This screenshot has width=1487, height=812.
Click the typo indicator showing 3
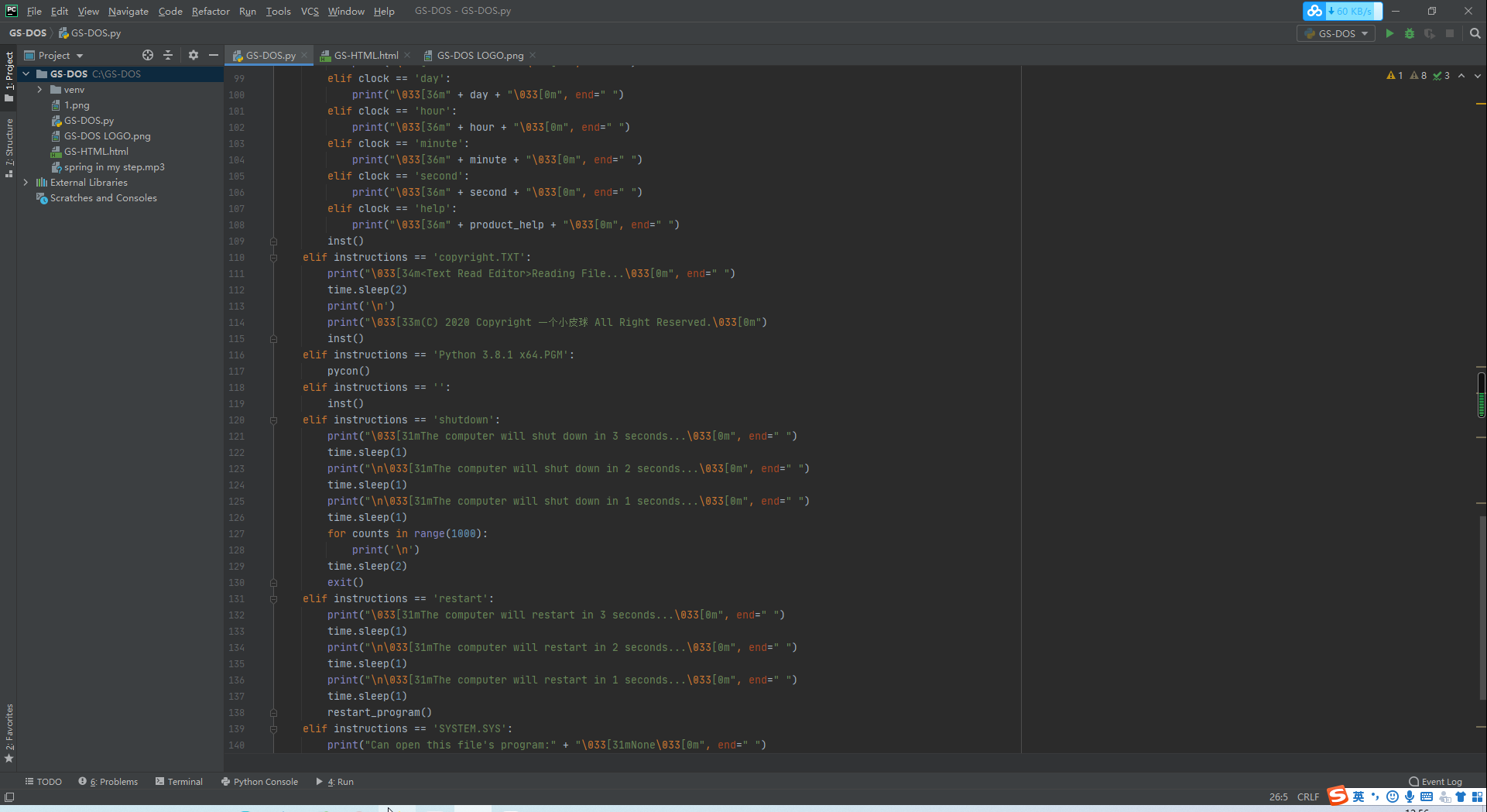click(x=1441, y=75)
